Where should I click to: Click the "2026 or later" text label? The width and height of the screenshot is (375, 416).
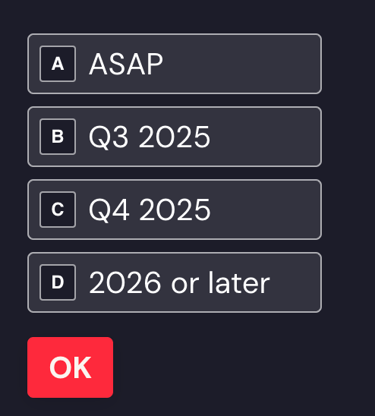tap(179, 283)
